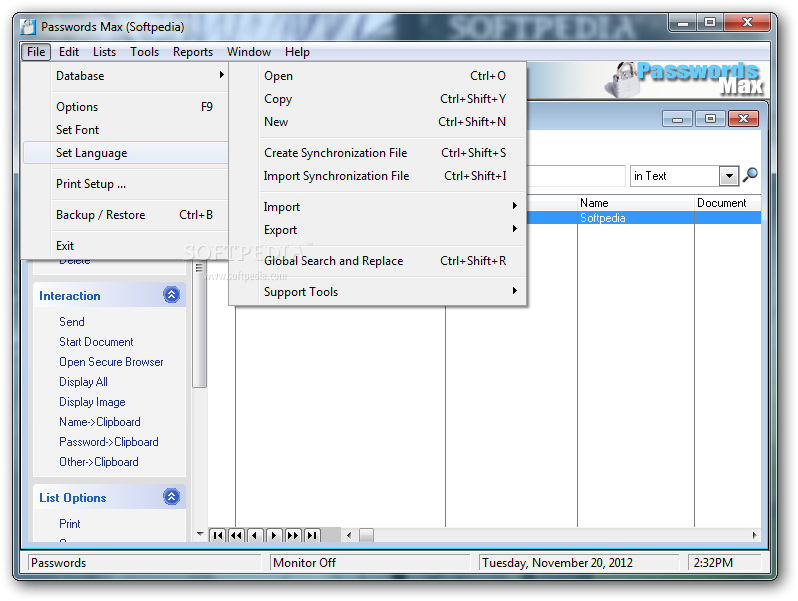Click Password->Clipboard link
798x601 pixels.
[x=108, y=442]
